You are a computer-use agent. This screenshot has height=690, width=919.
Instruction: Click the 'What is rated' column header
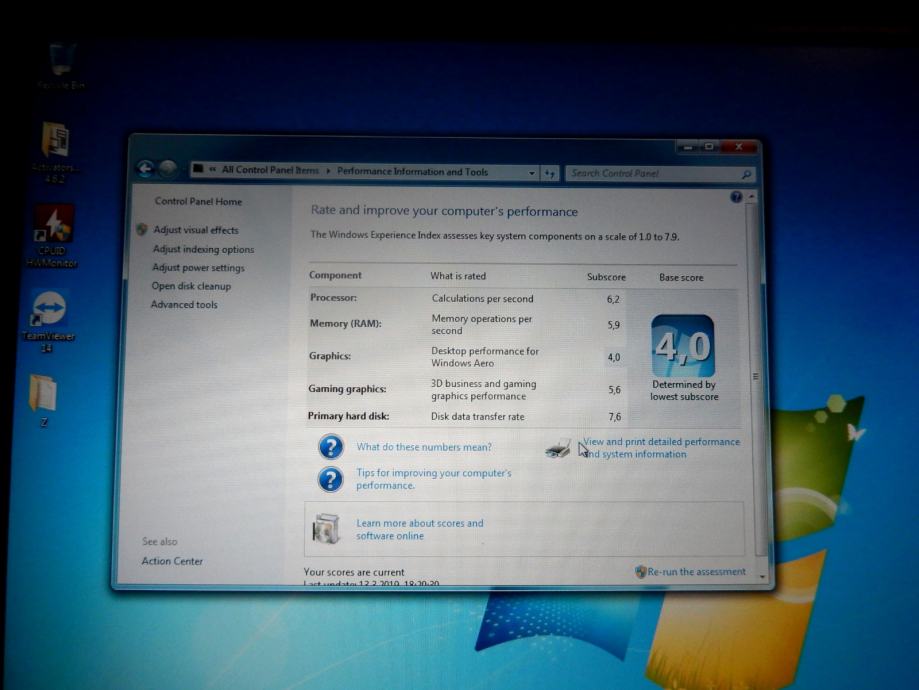(458, 276)
